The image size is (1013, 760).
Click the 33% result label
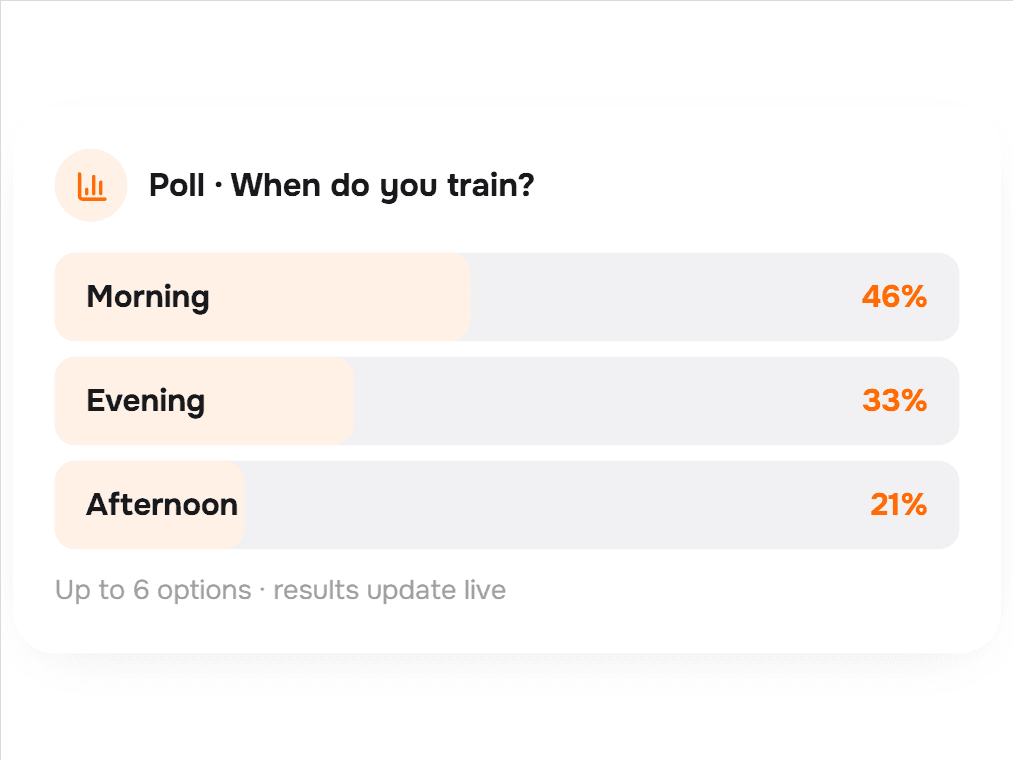(895, 401)
